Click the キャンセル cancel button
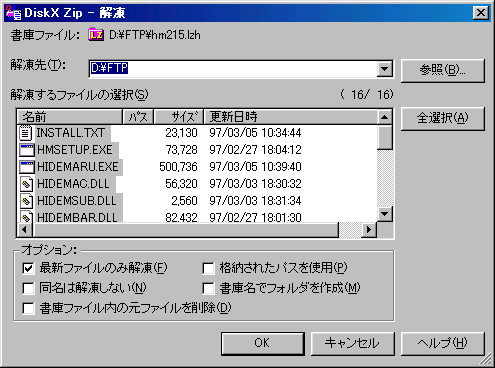This screenshot has height=368, width=495. (352, 343)
